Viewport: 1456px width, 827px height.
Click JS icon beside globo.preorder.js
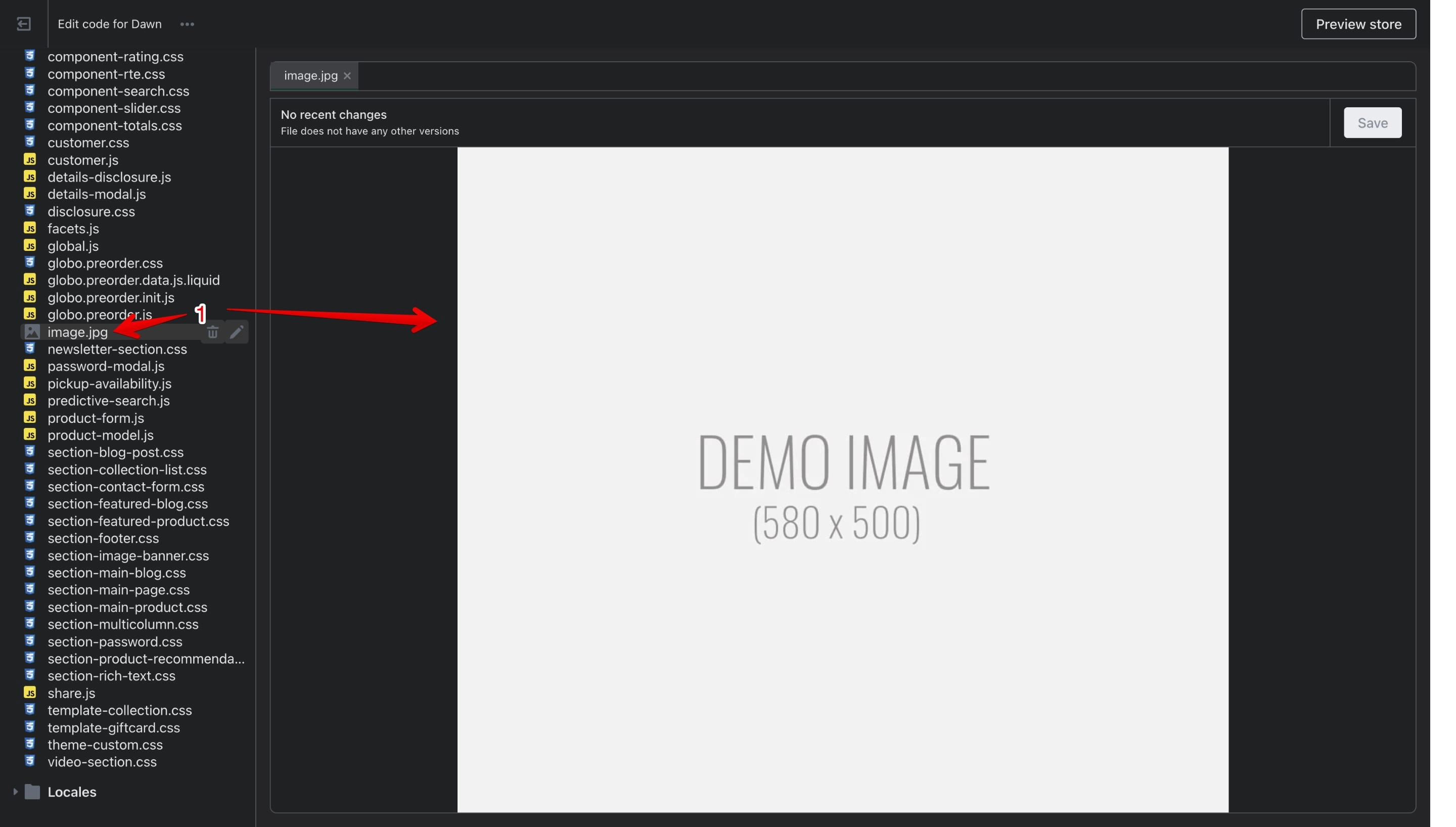tap(30, 314)
